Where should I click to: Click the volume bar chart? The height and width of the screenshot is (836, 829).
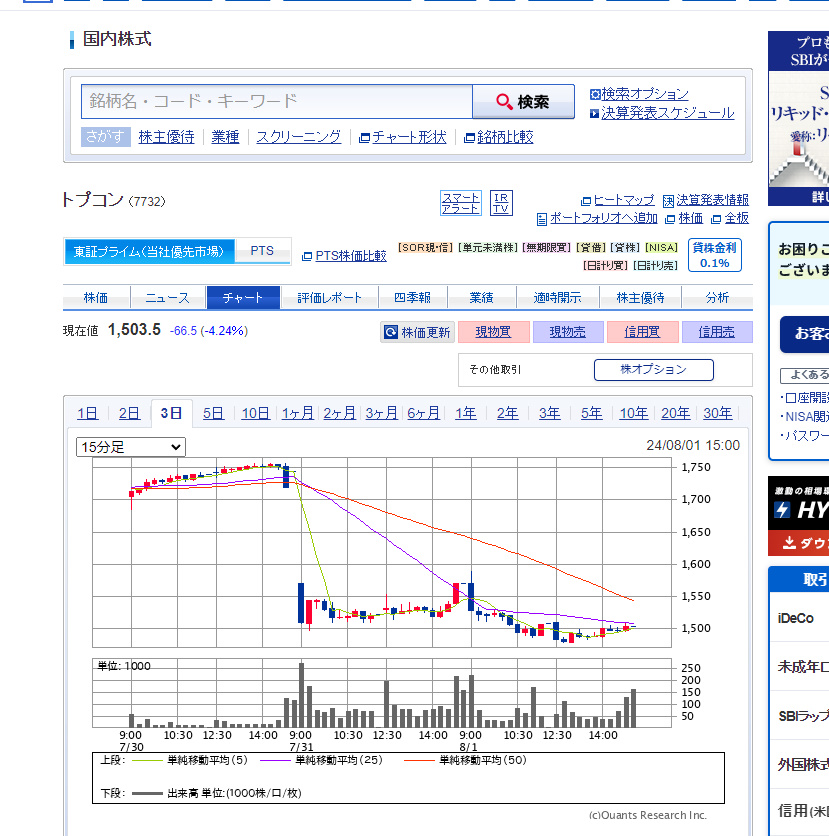382,693
